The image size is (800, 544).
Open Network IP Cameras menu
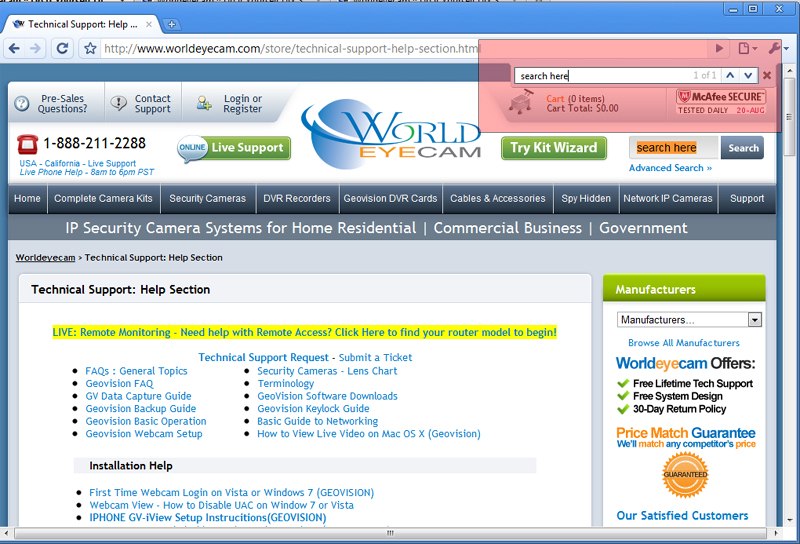668,199
